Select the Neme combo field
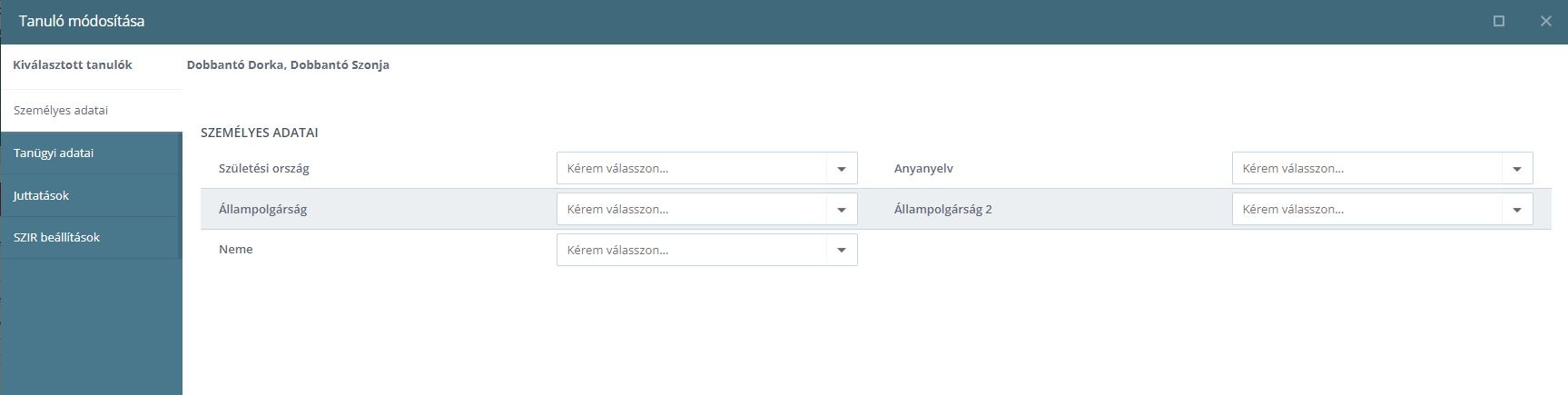This screenshot has width=1568, height=395. (707, 251)
